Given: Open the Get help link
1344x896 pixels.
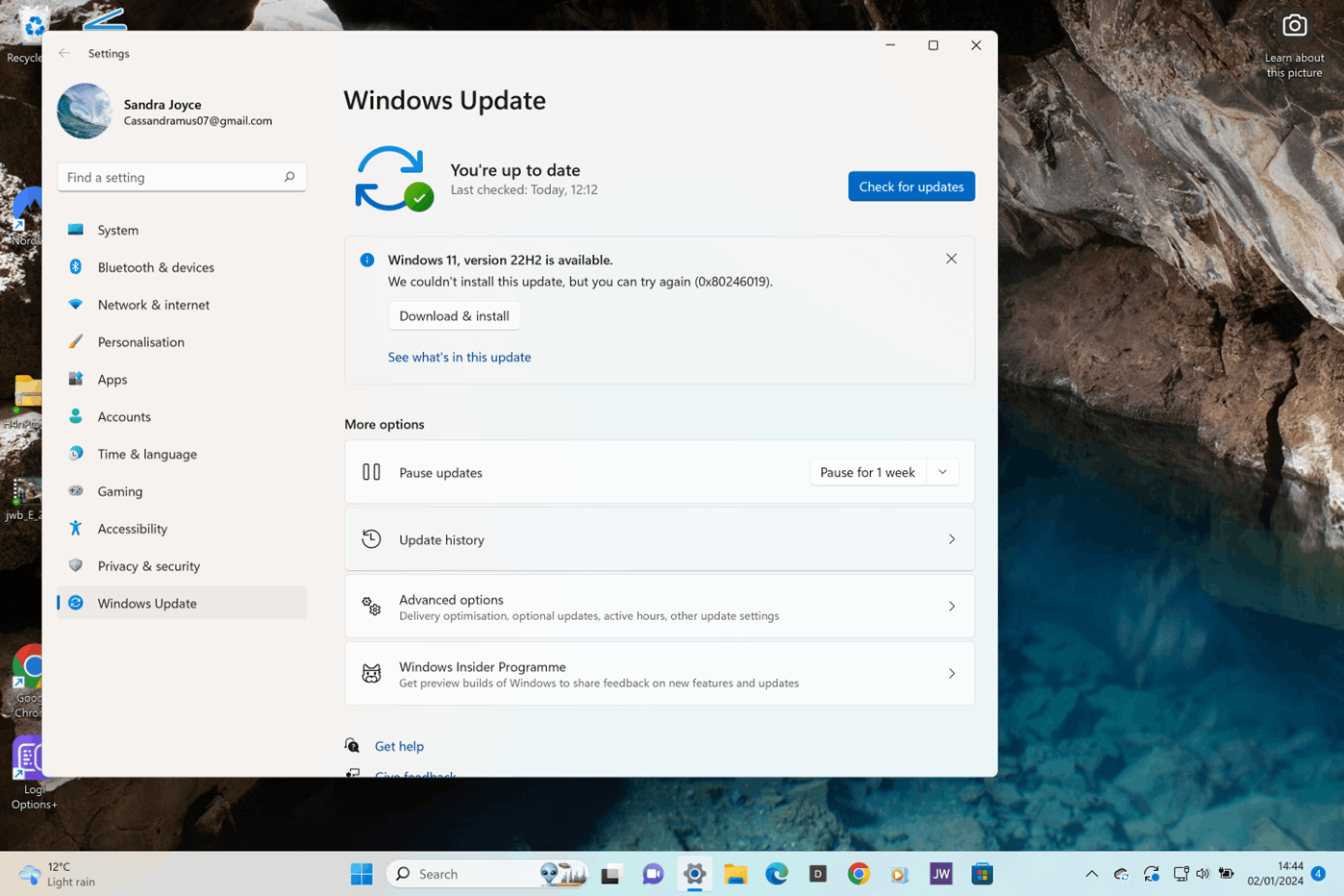Looking at the screenshot, I should pos(399,746).
